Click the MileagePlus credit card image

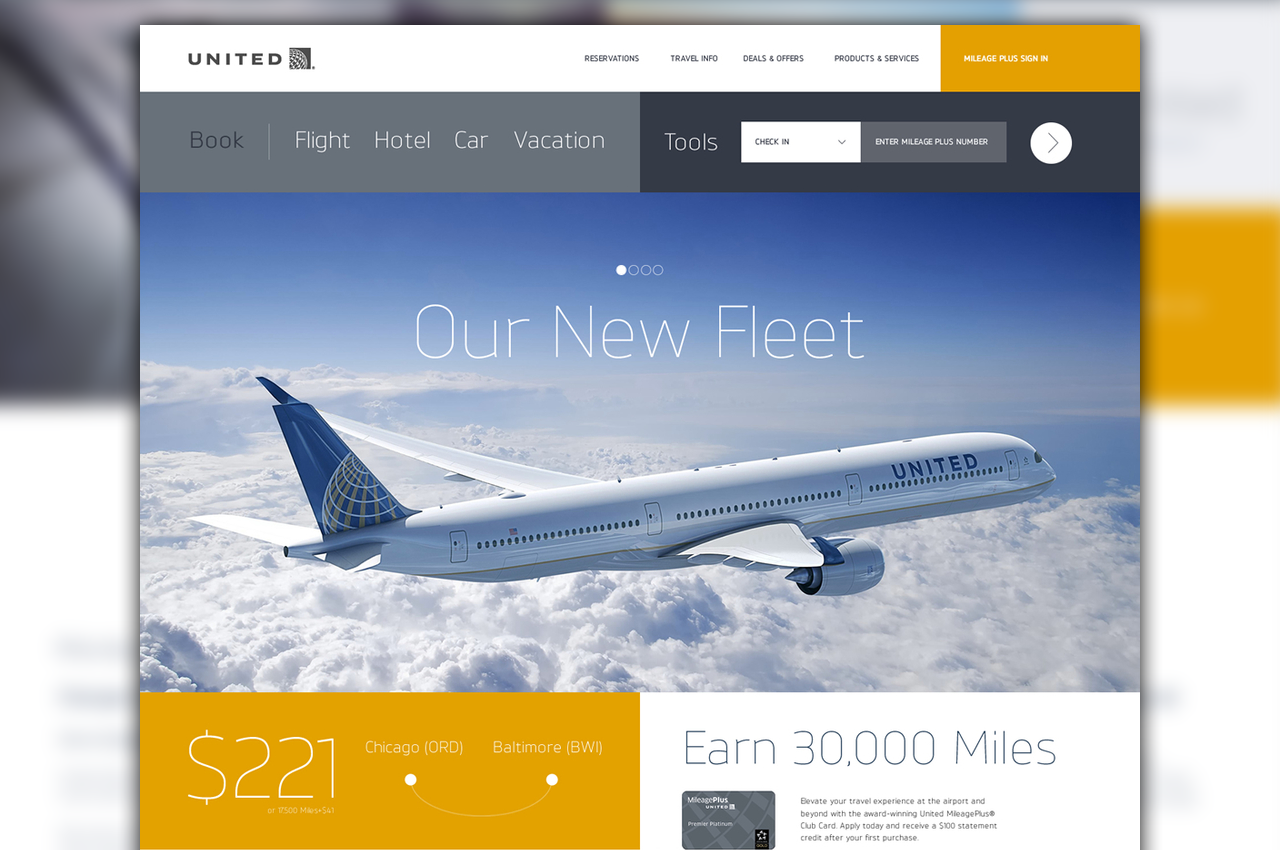click(x=728, y=820)
